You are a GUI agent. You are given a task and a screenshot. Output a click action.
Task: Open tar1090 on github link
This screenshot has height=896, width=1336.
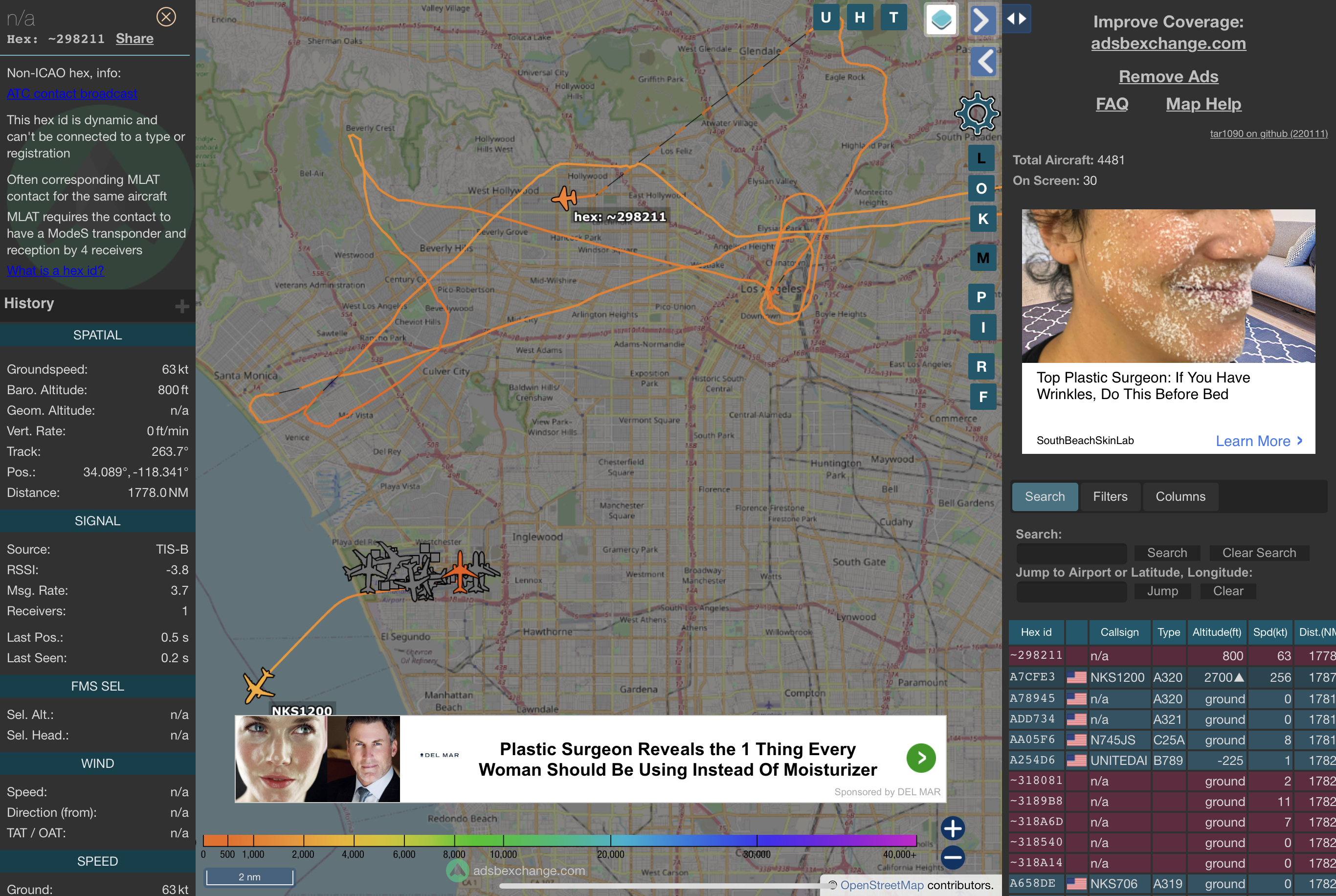1268,134
